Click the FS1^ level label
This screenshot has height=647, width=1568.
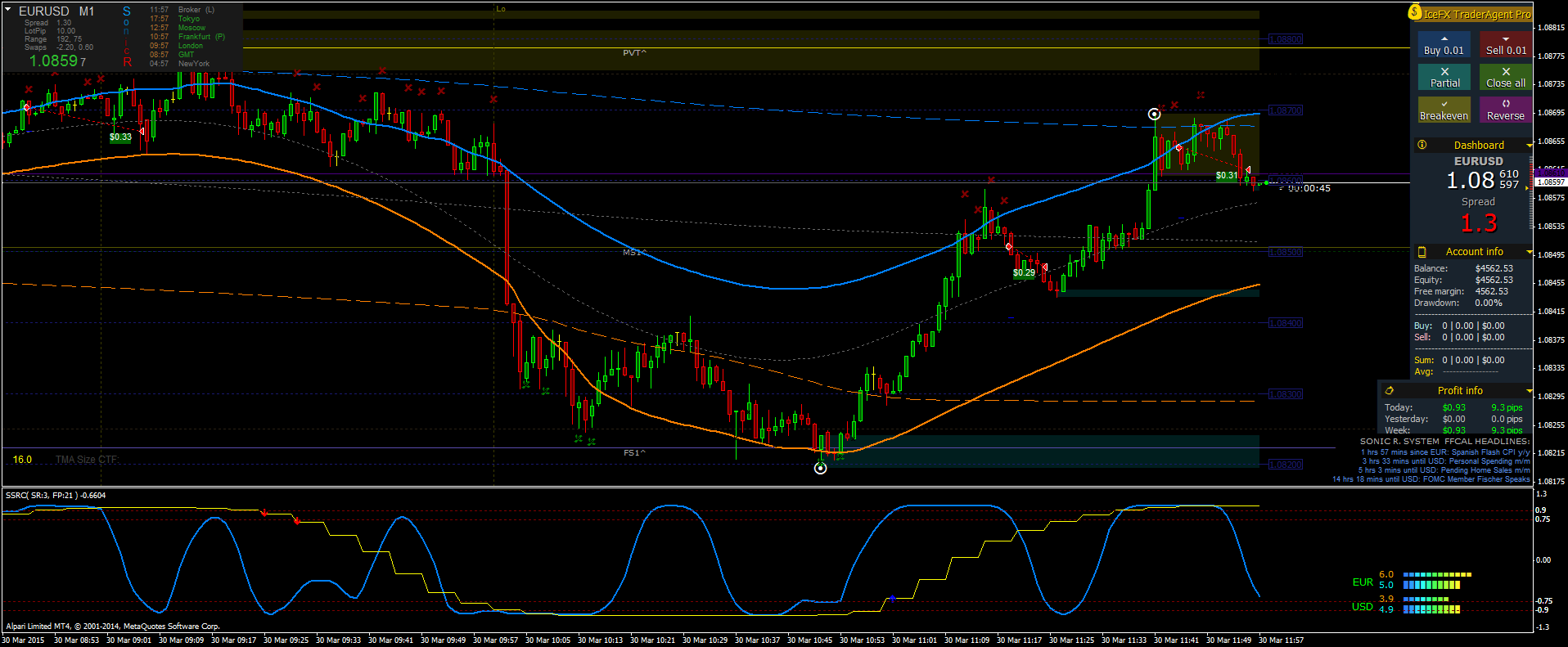click(634, 452)
